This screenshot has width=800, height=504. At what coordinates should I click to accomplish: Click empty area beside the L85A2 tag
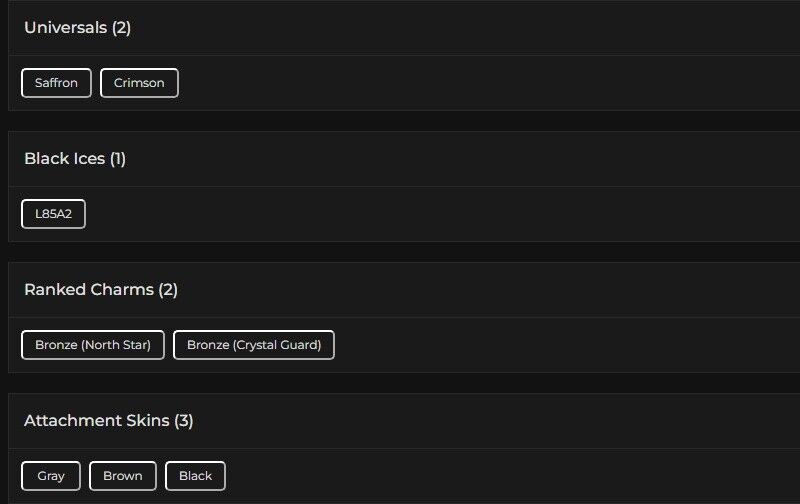tap(400, 214)
